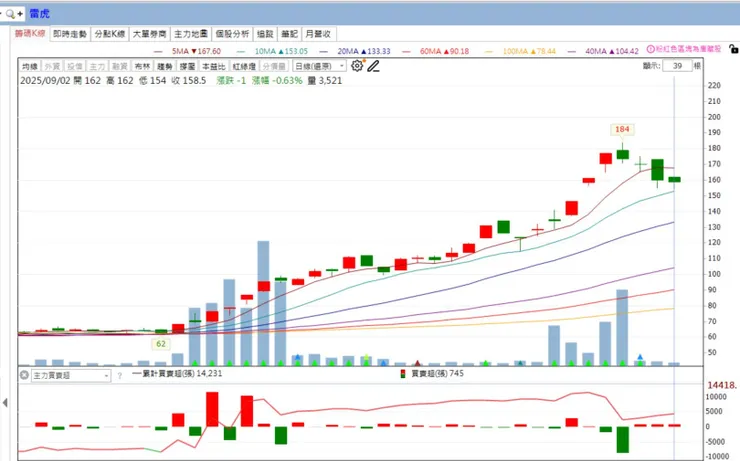This screenshot has width=740, height=461.
Task: Toggle the 布林 bands button
Action: 142,66
